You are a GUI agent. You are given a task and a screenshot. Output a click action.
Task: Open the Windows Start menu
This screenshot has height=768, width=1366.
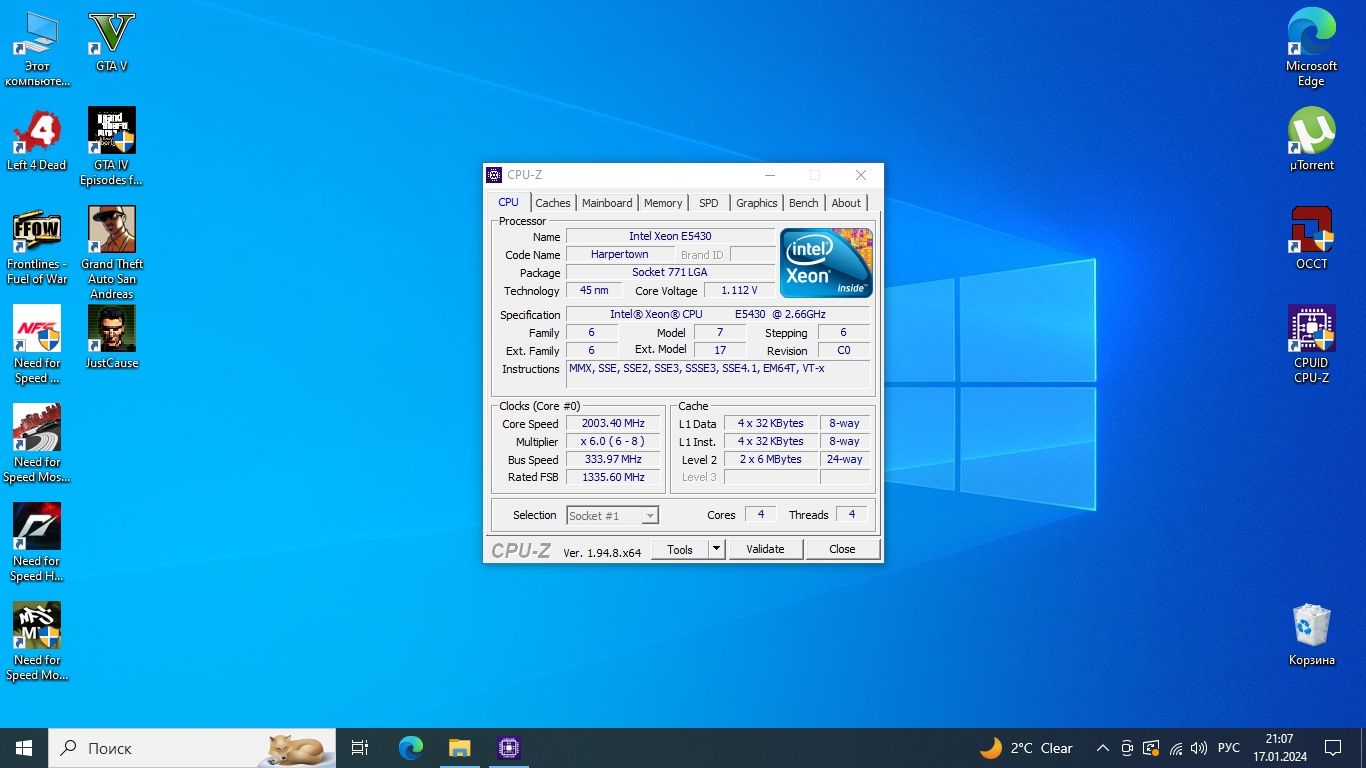click(x=23, y=747)
